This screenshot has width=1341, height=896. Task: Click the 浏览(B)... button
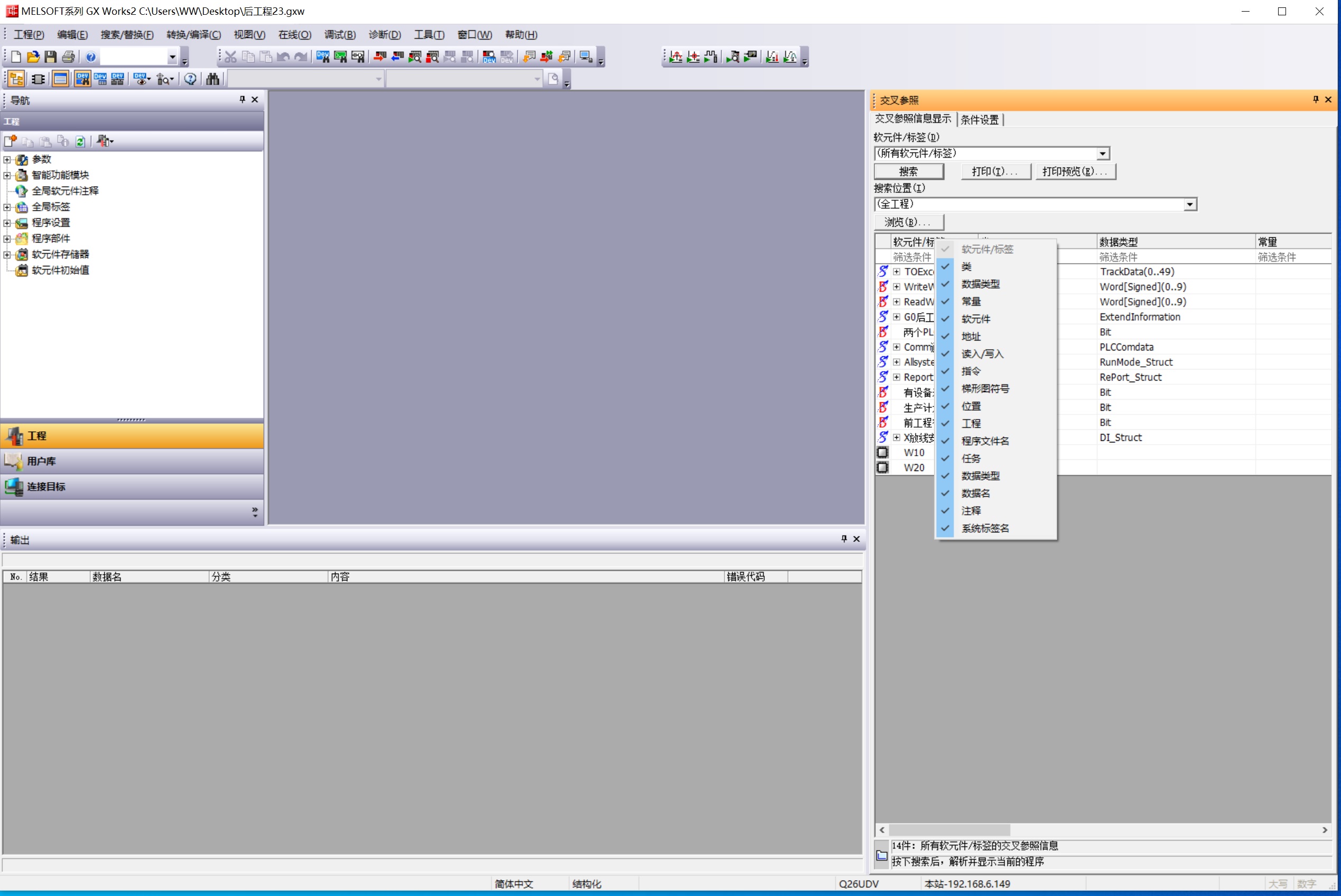point(909,221)
